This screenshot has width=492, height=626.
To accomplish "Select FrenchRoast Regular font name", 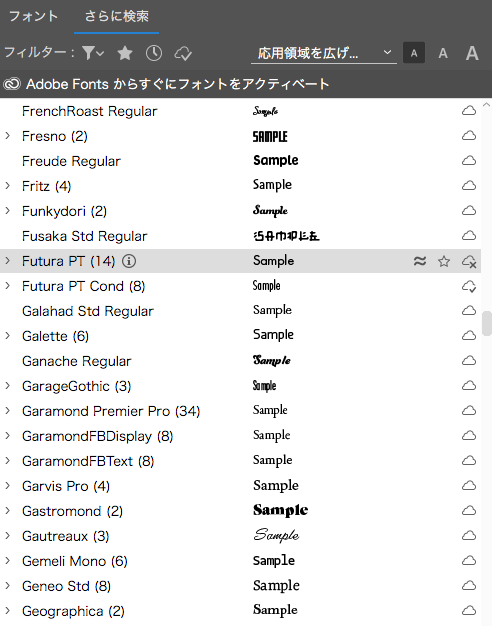I will pyautogui.click(x=89, y=111).
